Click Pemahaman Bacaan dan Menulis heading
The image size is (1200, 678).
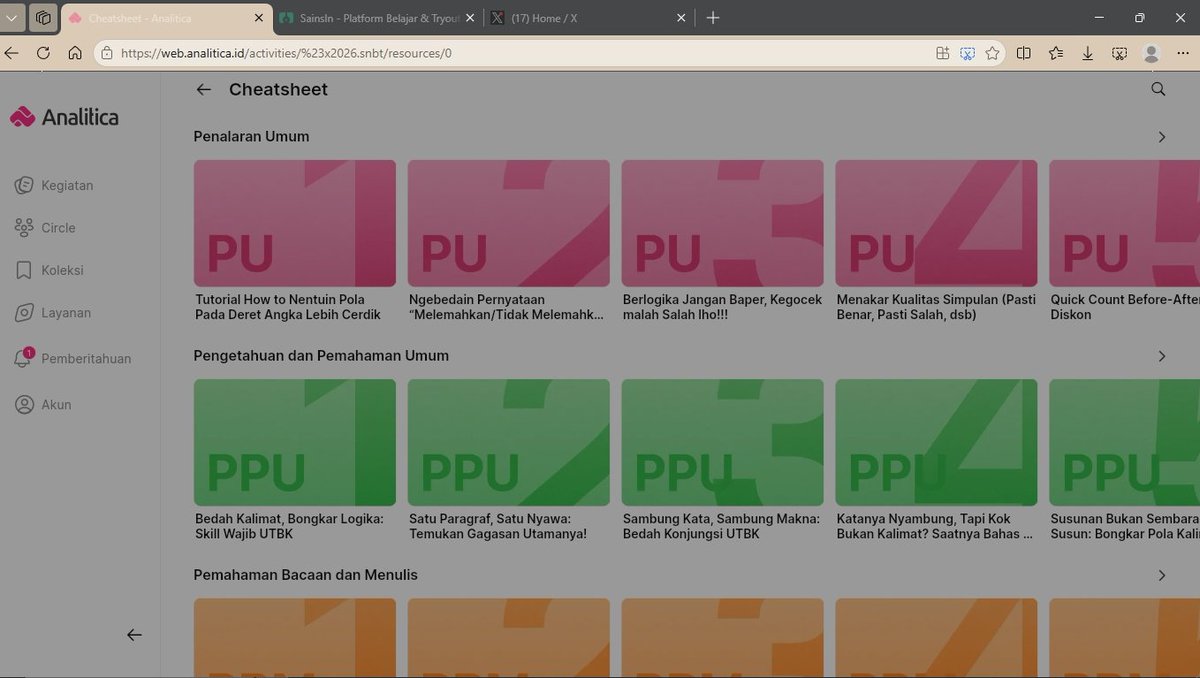point(306,575)
